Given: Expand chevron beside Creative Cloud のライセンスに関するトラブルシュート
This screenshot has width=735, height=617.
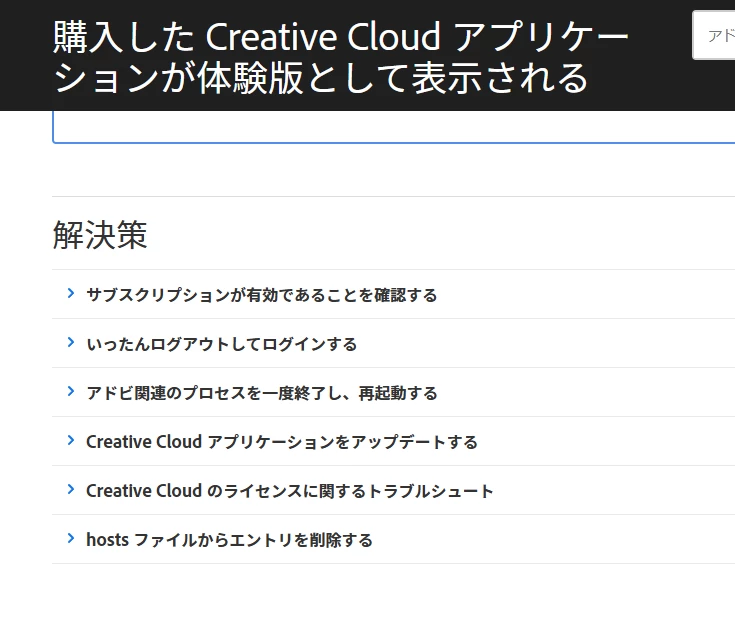Looking at the screenshot, I should pos(71,489).
